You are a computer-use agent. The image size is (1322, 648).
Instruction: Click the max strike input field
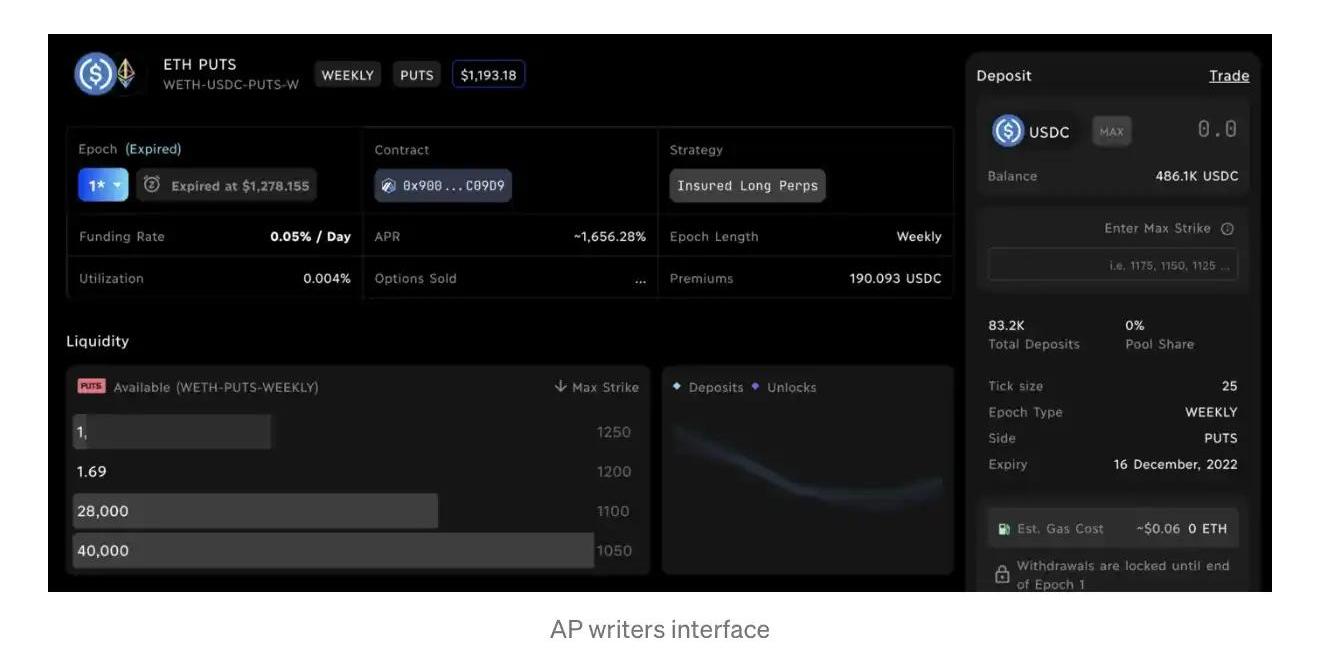pos(1113,265)
